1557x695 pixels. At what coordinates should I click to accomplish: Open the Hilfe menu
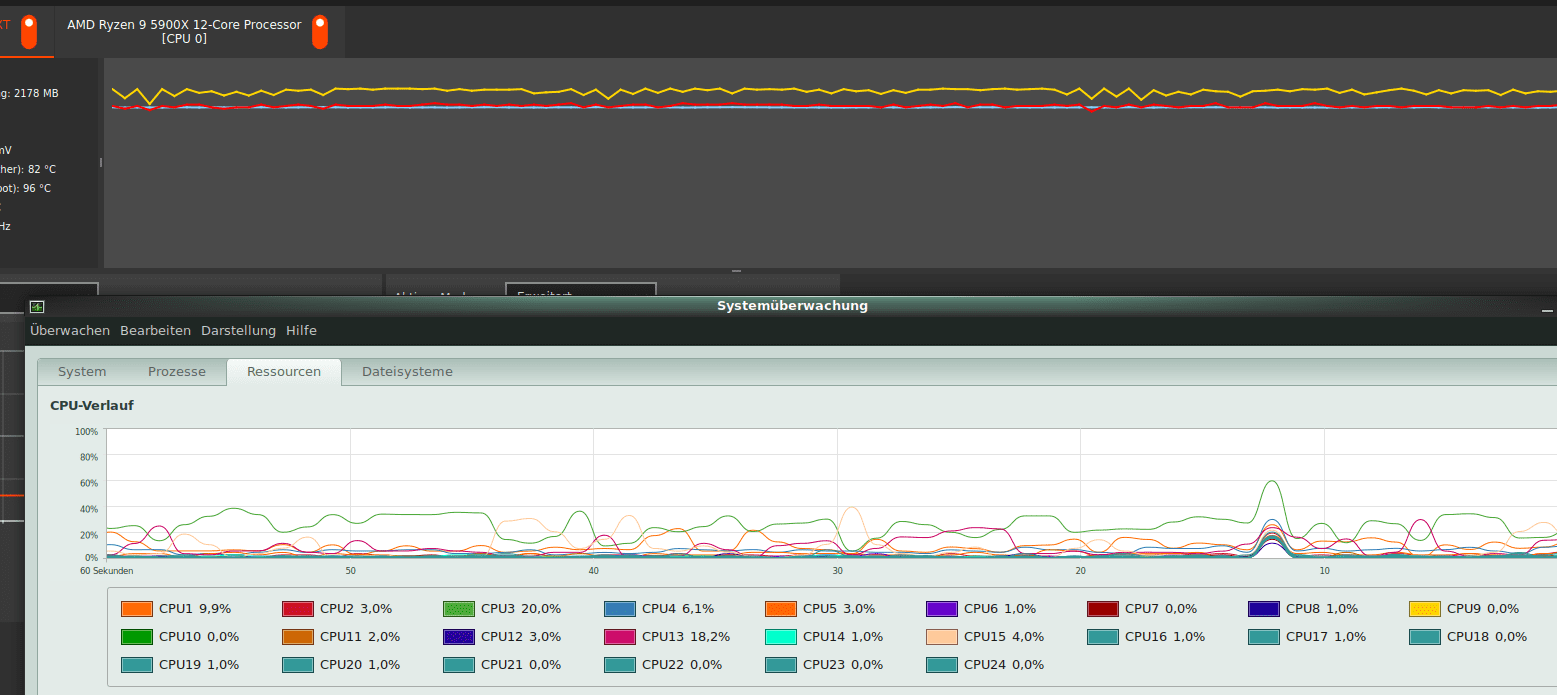[301, 330]
